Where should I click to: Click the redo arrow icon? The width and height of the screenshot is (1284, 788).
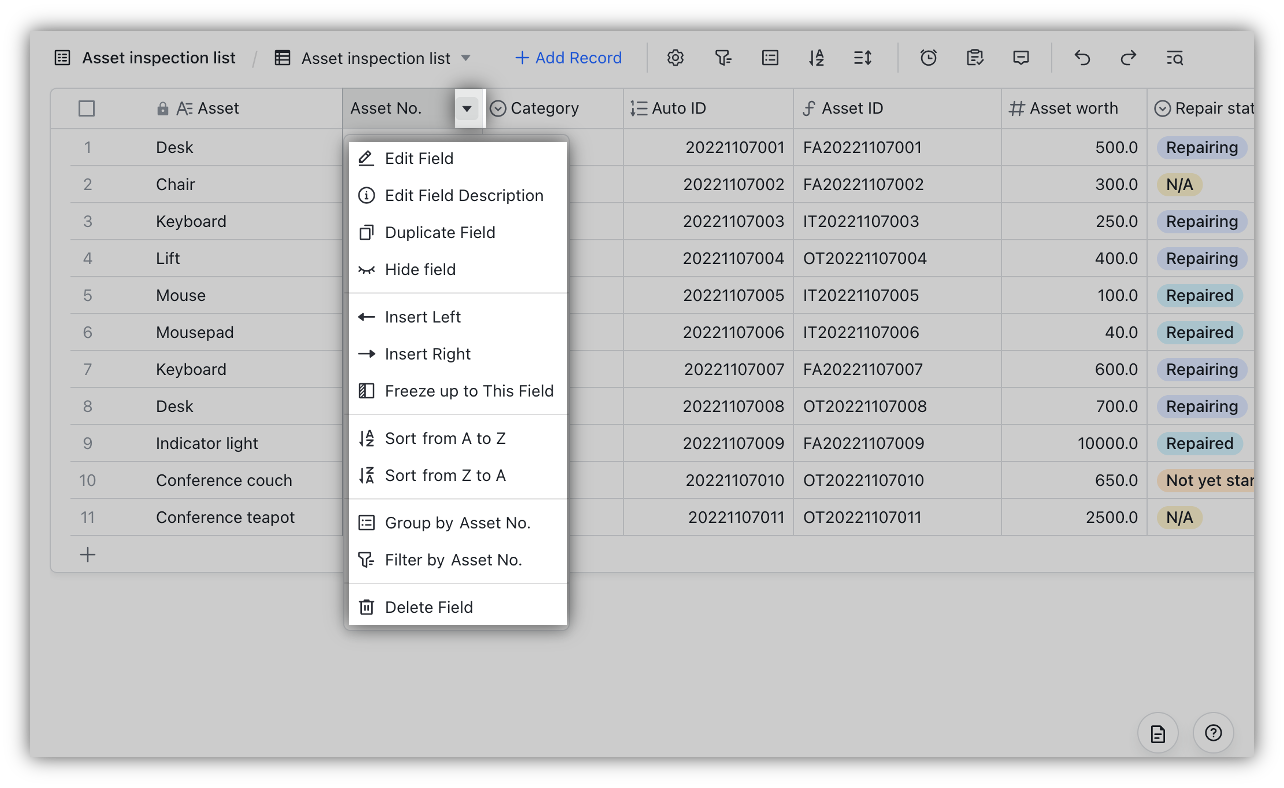tap(1128, 57)
